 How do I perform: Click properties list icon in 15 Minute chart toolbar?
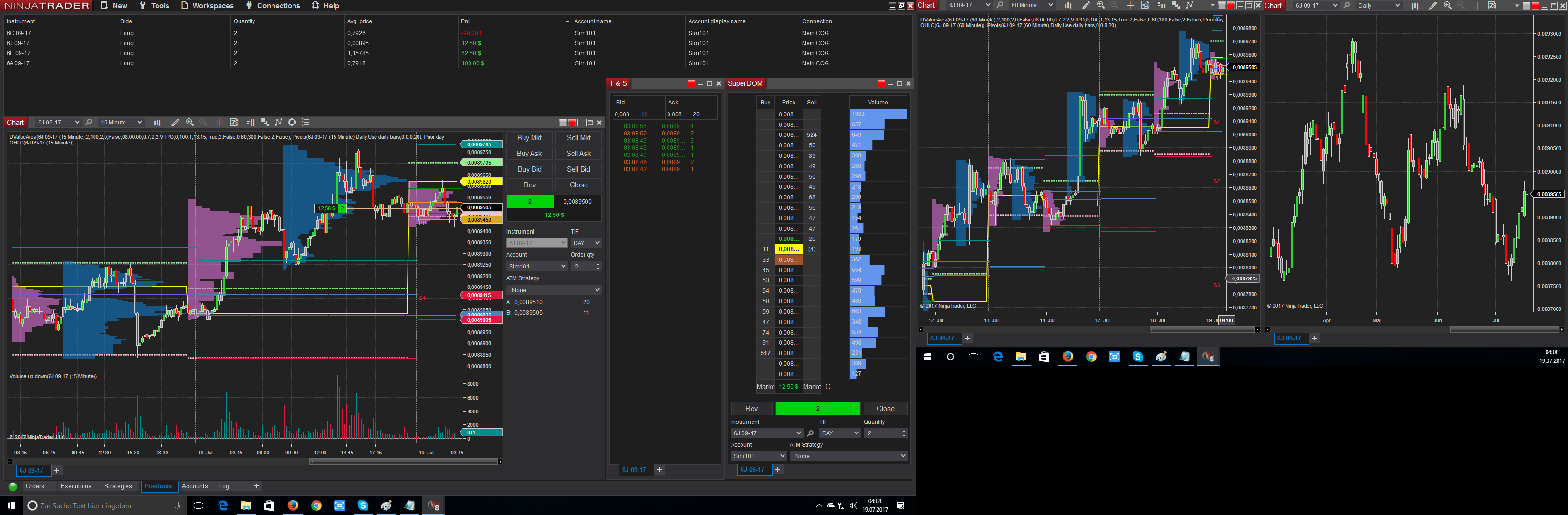click(x=305, y=122)
